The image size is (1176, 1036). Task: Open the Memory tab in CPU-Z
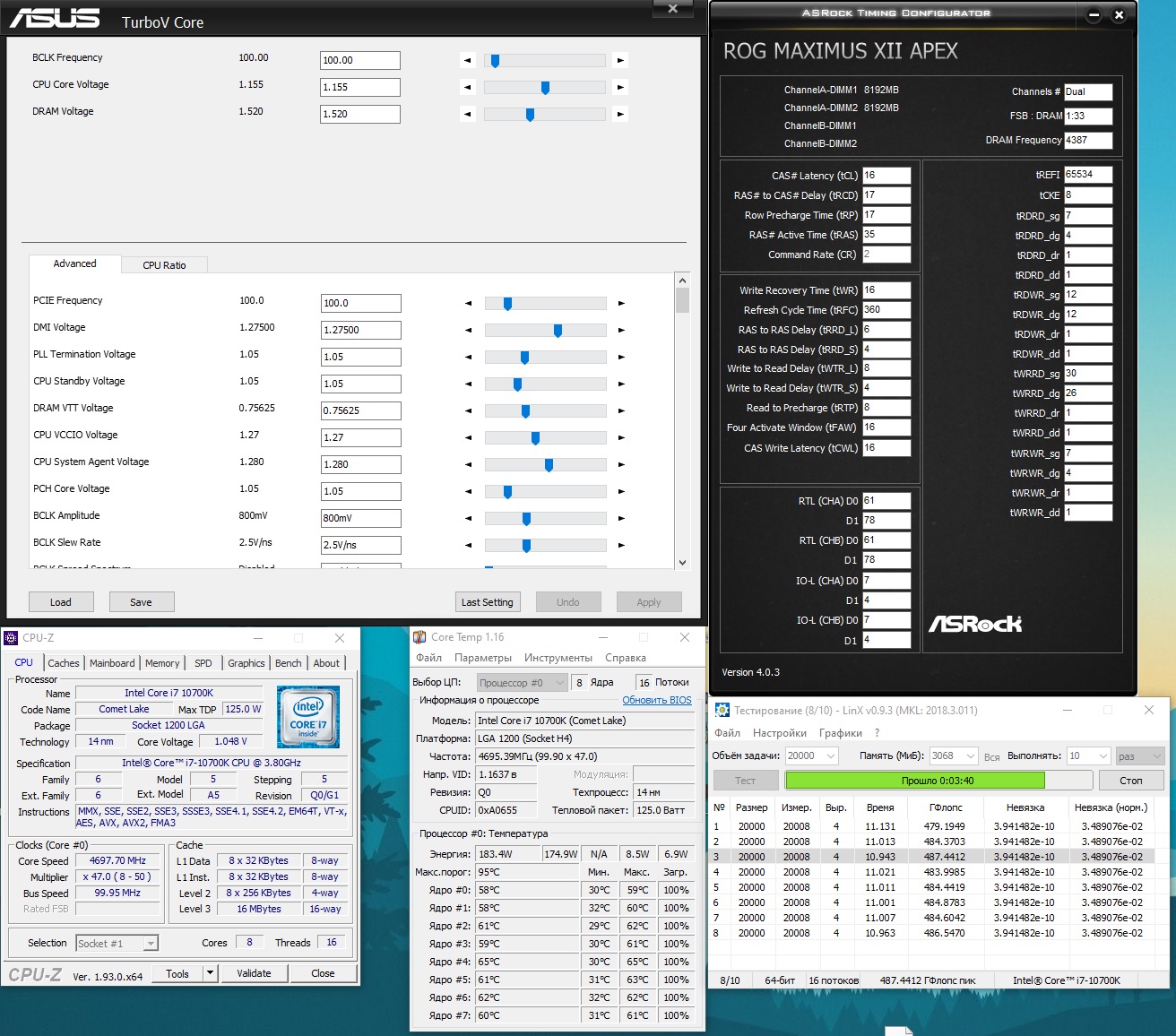(x=162, y=663)
